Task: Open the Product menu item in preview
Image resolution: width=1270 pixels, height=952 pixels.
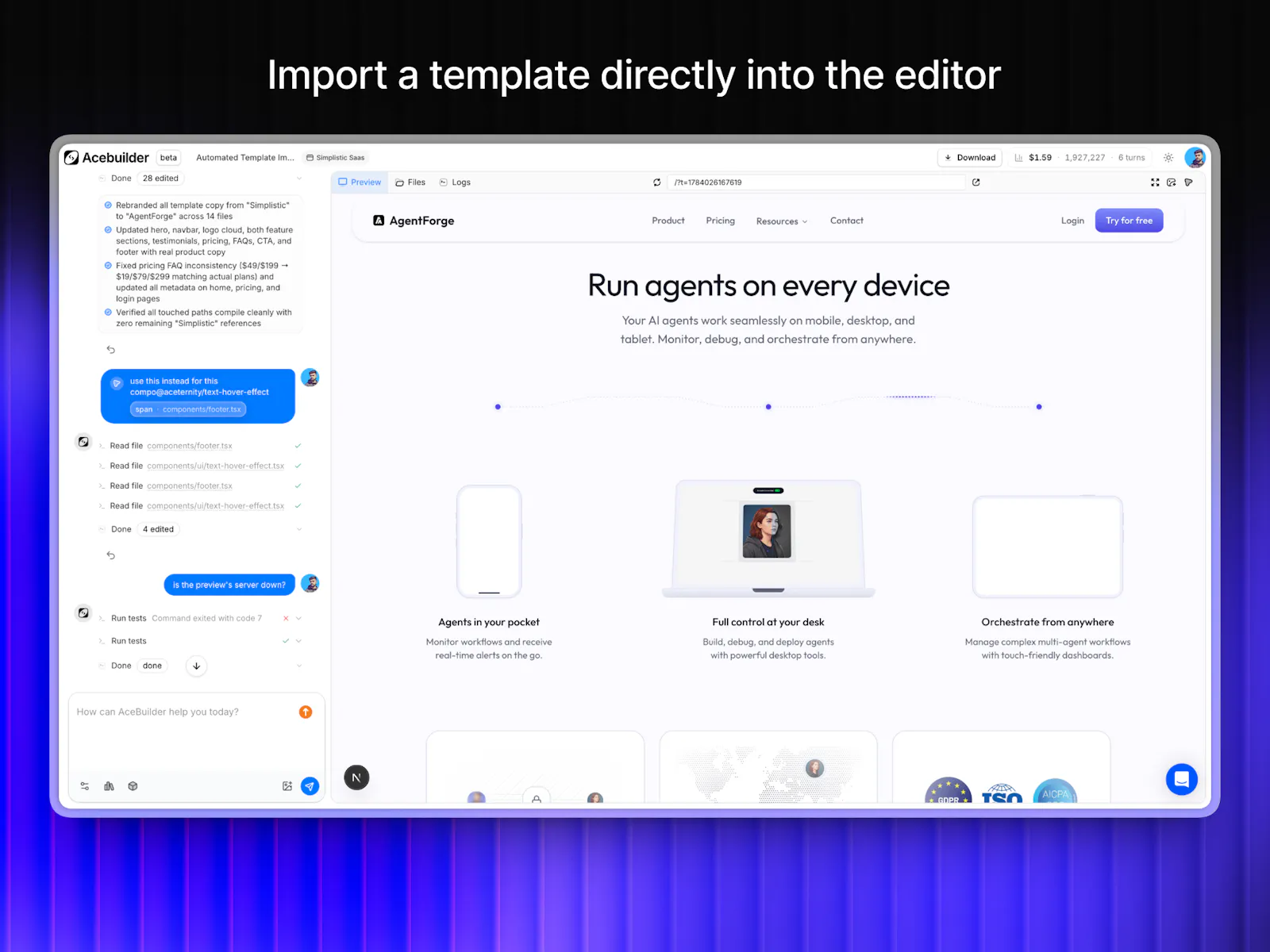Action: pyautogui.click(x=668, y=221)
